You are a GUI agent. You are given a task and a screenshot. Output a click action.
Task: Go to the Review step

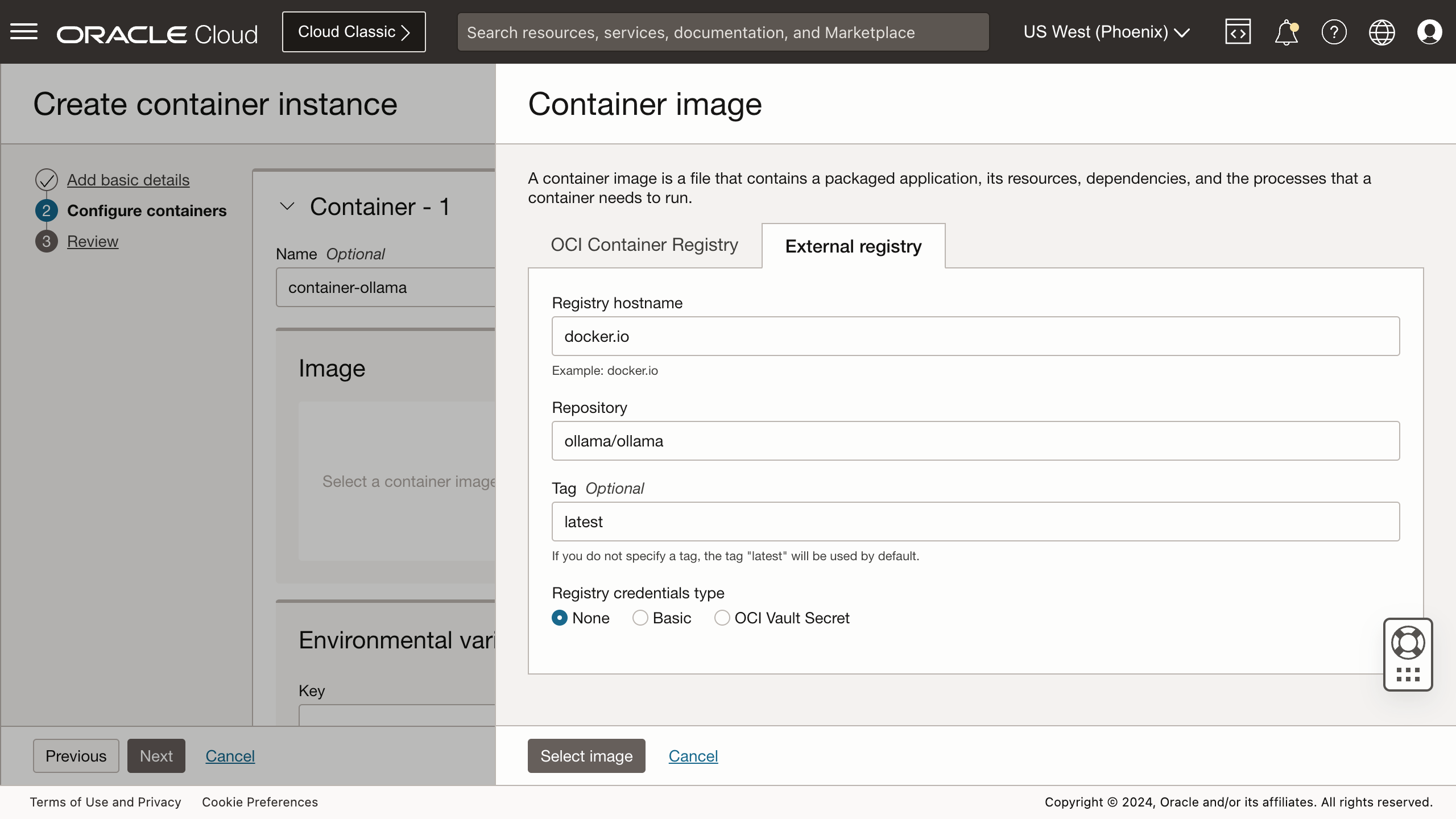click(93, 241)
